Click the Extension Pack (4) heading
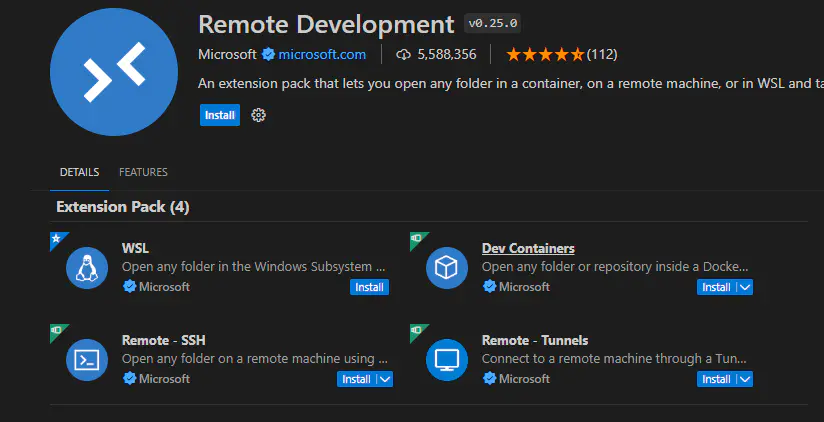The width and height of the screenshot is (824, 422). click(122, 207)
